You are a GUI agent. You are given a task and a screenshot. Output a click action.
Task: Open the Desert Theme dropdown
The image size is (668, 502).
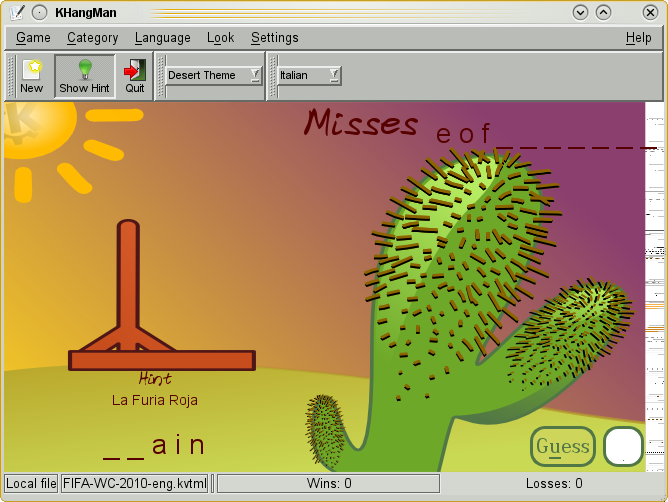pos(213,75)
